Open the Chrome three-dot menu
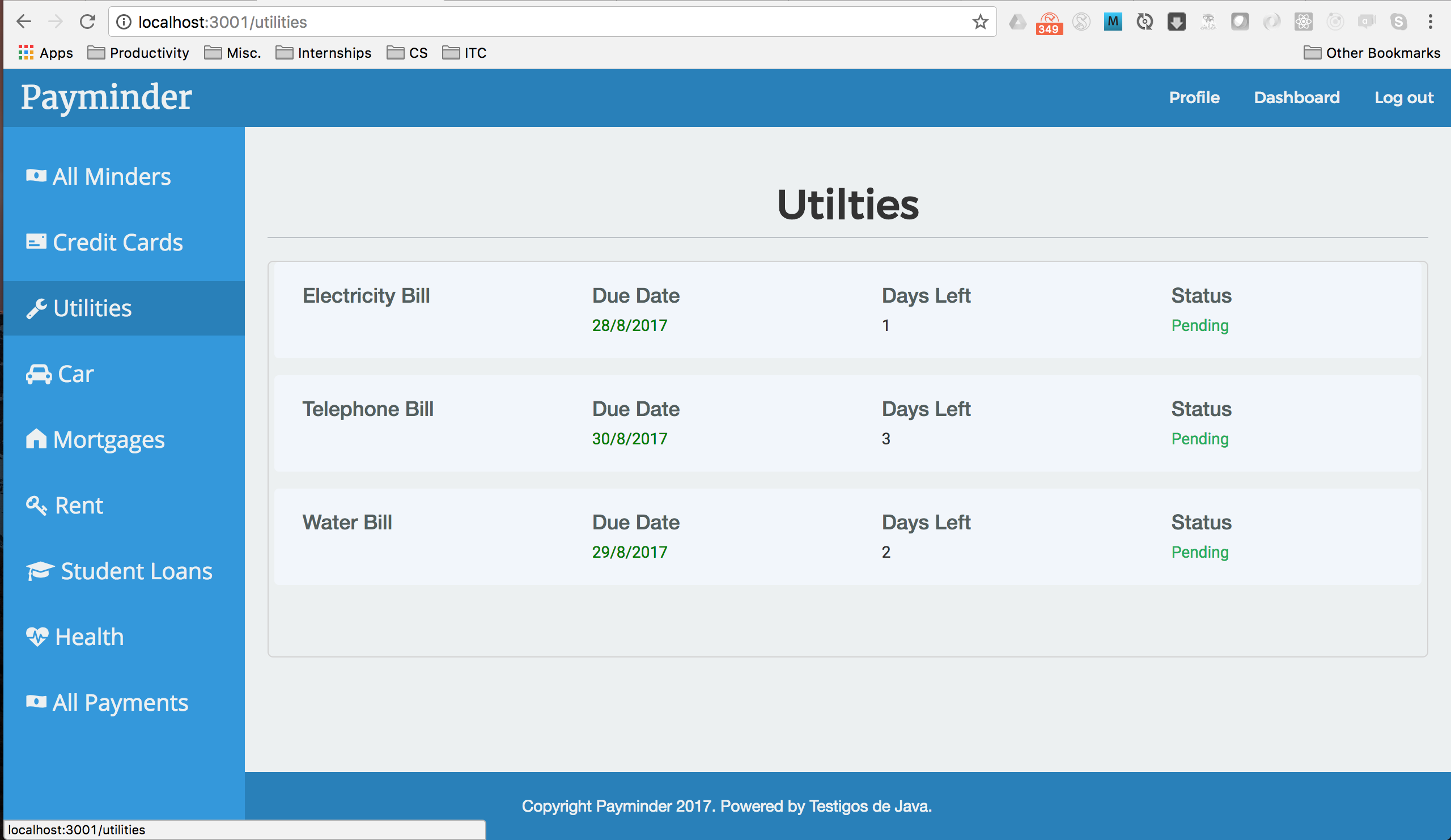Image resolution: width=1451 pixels, height=840 pixels. pyautogui.click(x=1430, y=22)
